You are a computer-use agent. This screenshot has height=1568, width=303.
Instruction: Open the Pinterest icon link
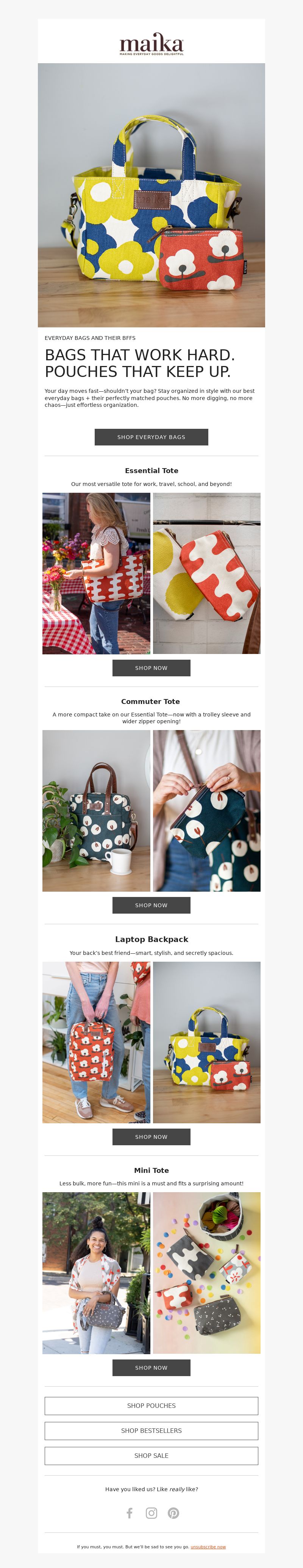[x=174, y=1513]
